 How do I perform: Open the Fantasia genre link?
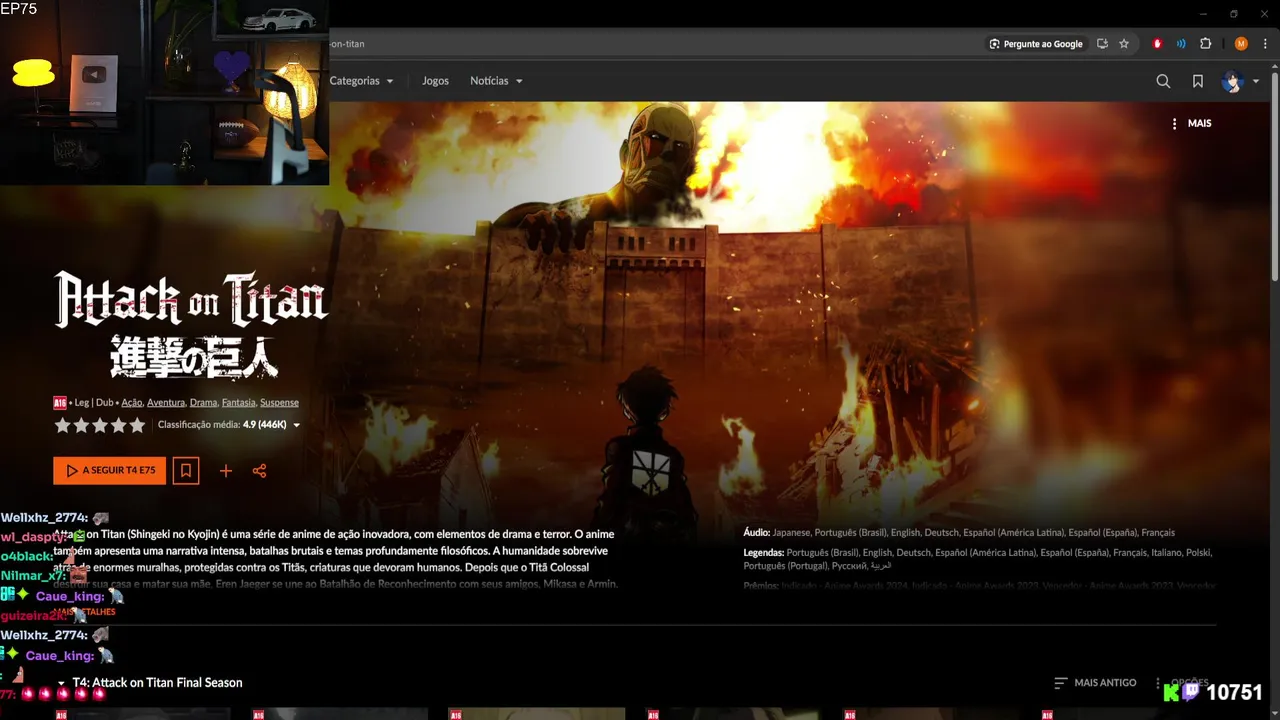pos(238,402)
